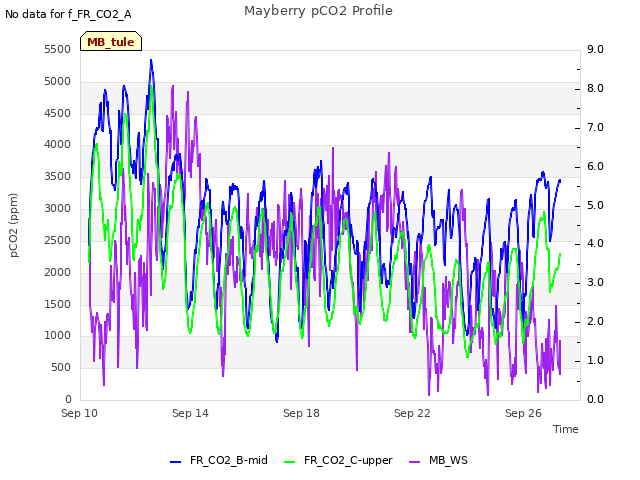Click the 500 left axis value
Viewport: 640px width, 480px height.
coord(61,367)
